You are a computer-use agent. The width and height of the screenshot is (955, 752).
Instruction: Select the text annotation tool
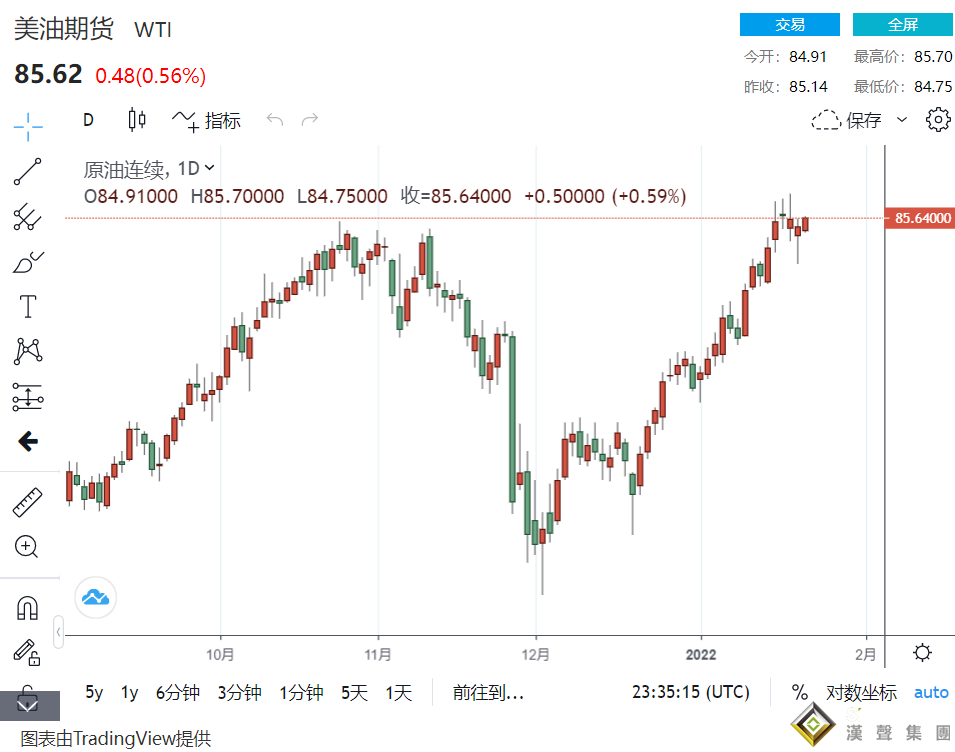28,306
